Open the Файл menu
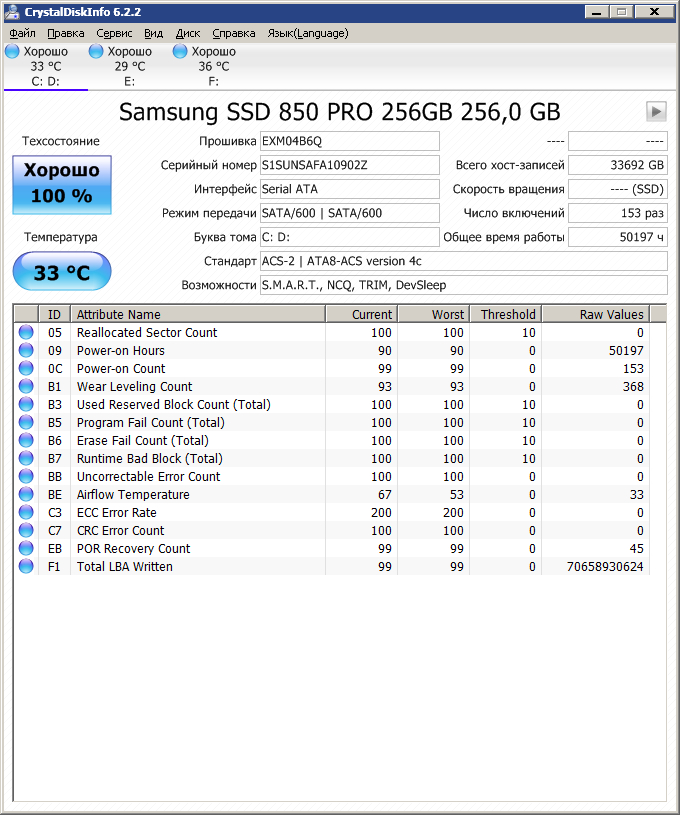 coord(22,33)
